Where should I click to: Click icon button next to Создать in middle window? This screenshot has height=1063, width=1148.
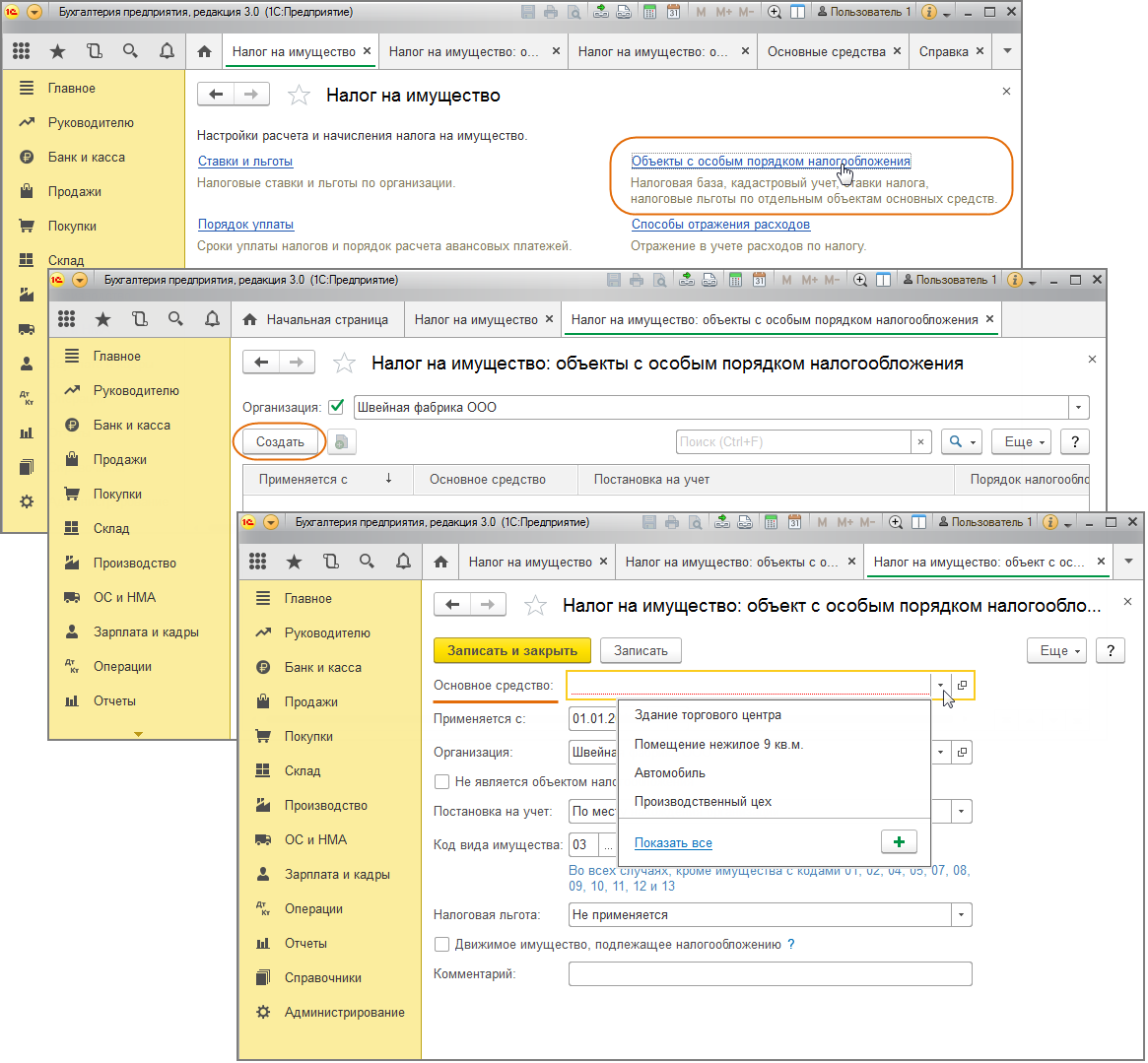click(341, 442)
